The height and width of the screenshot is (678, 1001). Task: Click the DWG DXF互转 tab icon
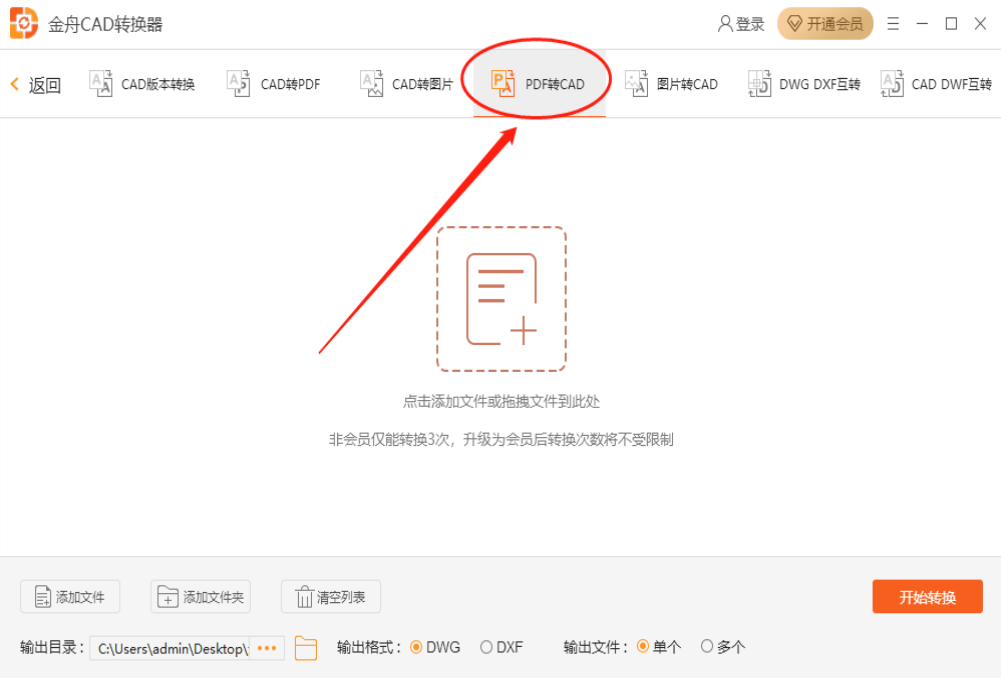pos(759,84)
